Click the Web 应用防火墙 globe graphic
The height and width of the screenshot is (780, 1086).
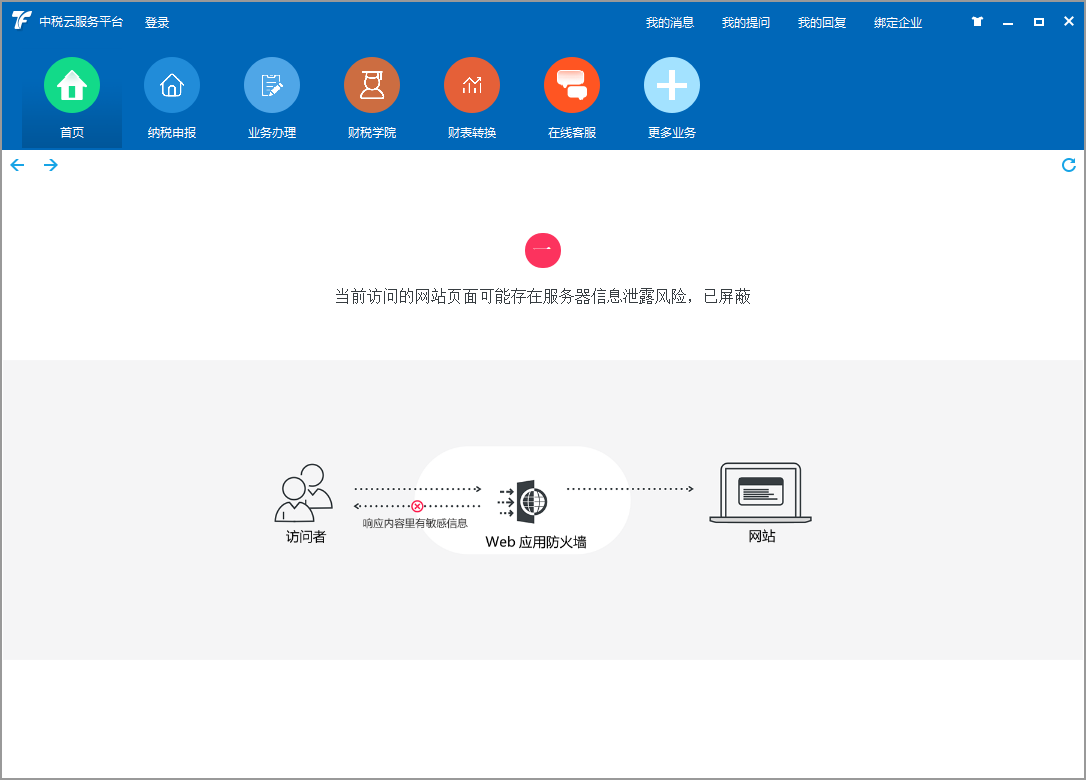click(x=531, y=501)
